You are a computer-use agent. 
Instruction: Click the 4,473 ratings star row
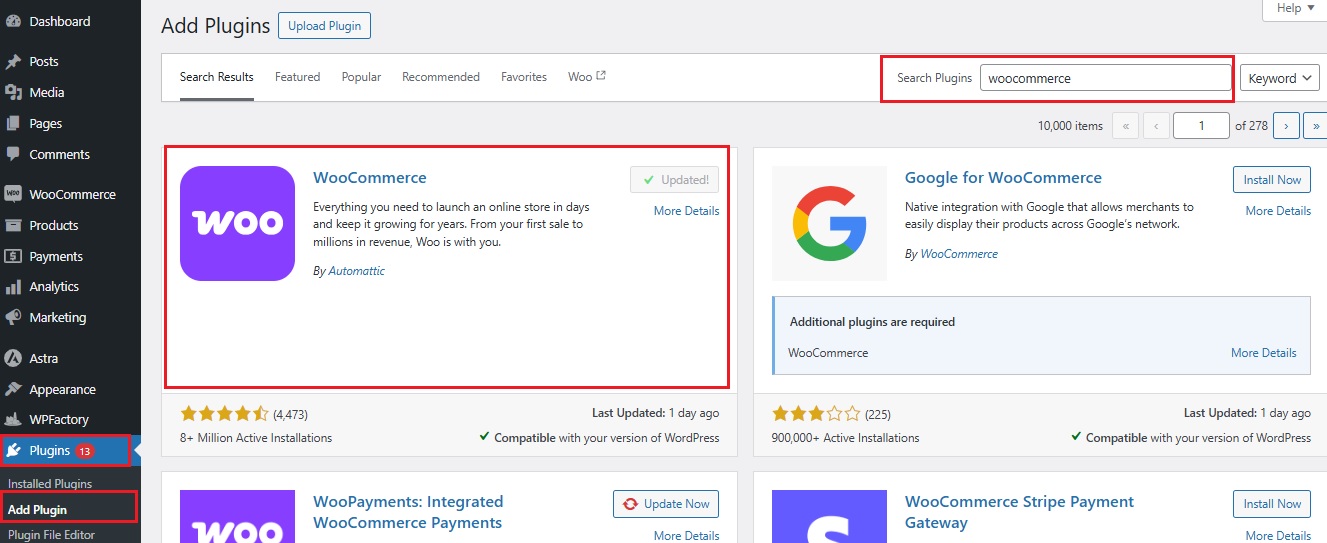[x=224, y=413]
